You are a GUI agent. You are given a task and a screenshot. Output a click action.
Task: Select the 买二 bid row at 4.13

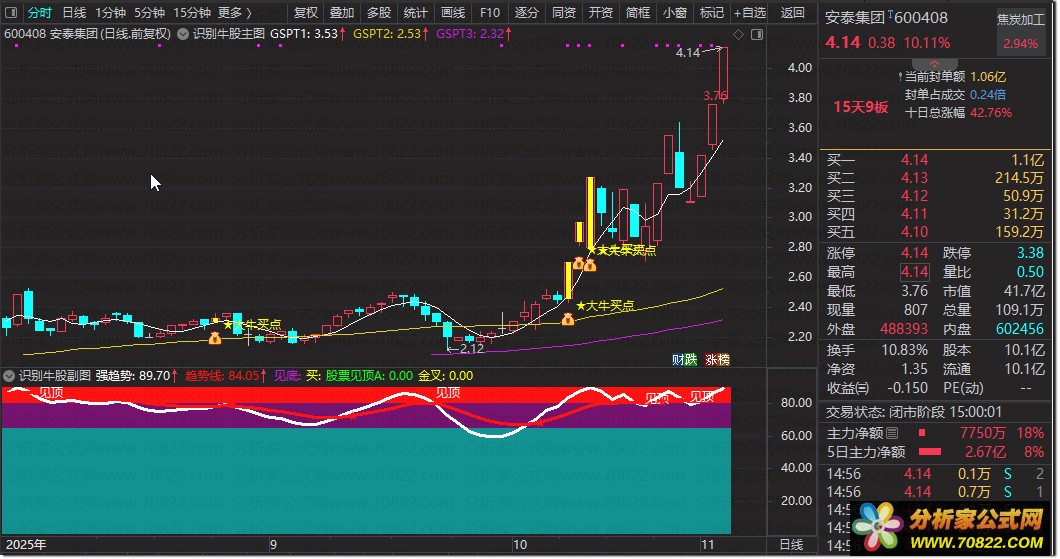936,178
